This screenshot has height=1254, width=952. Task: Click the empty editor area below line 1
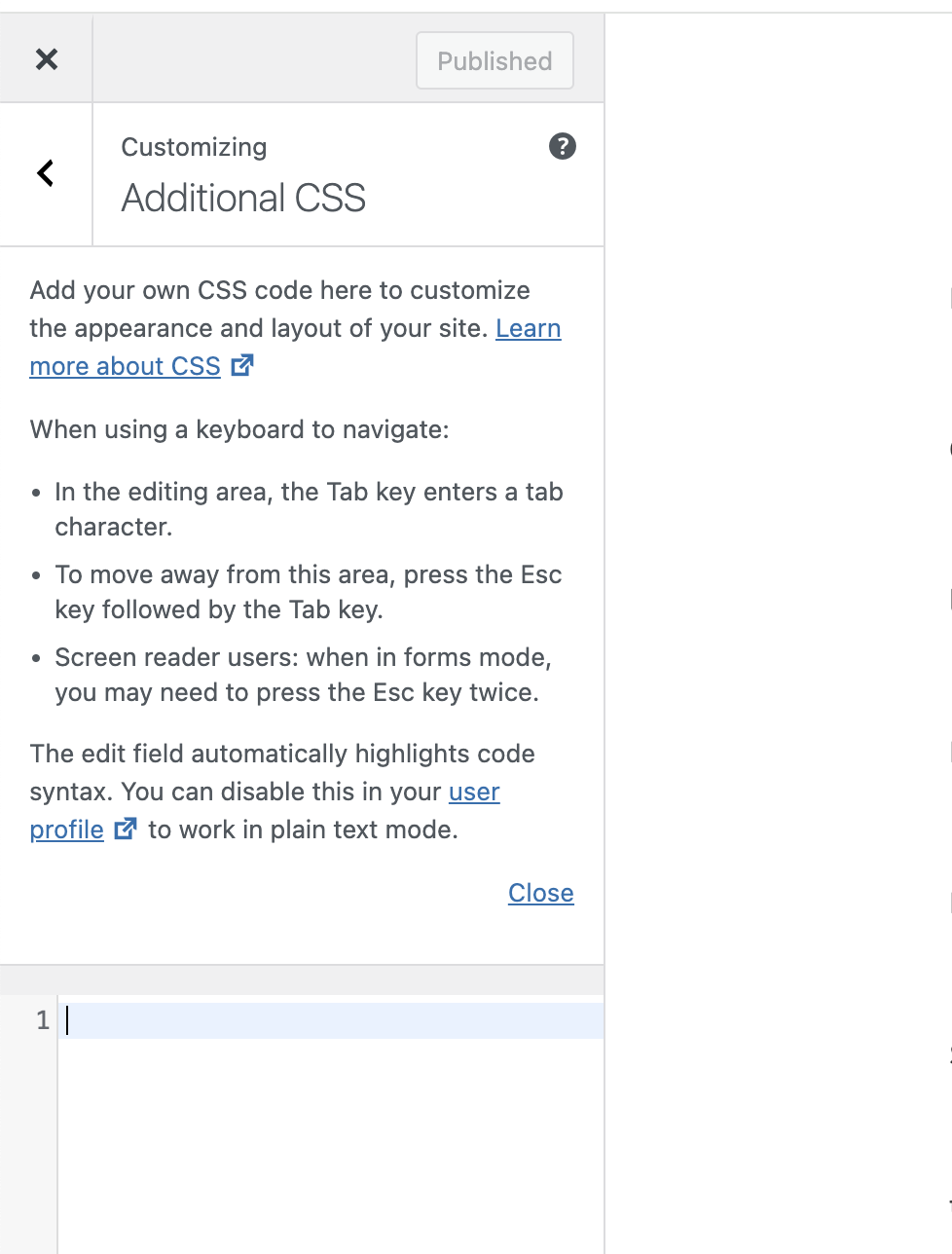pyautogui.click(x=331, y=1146)
